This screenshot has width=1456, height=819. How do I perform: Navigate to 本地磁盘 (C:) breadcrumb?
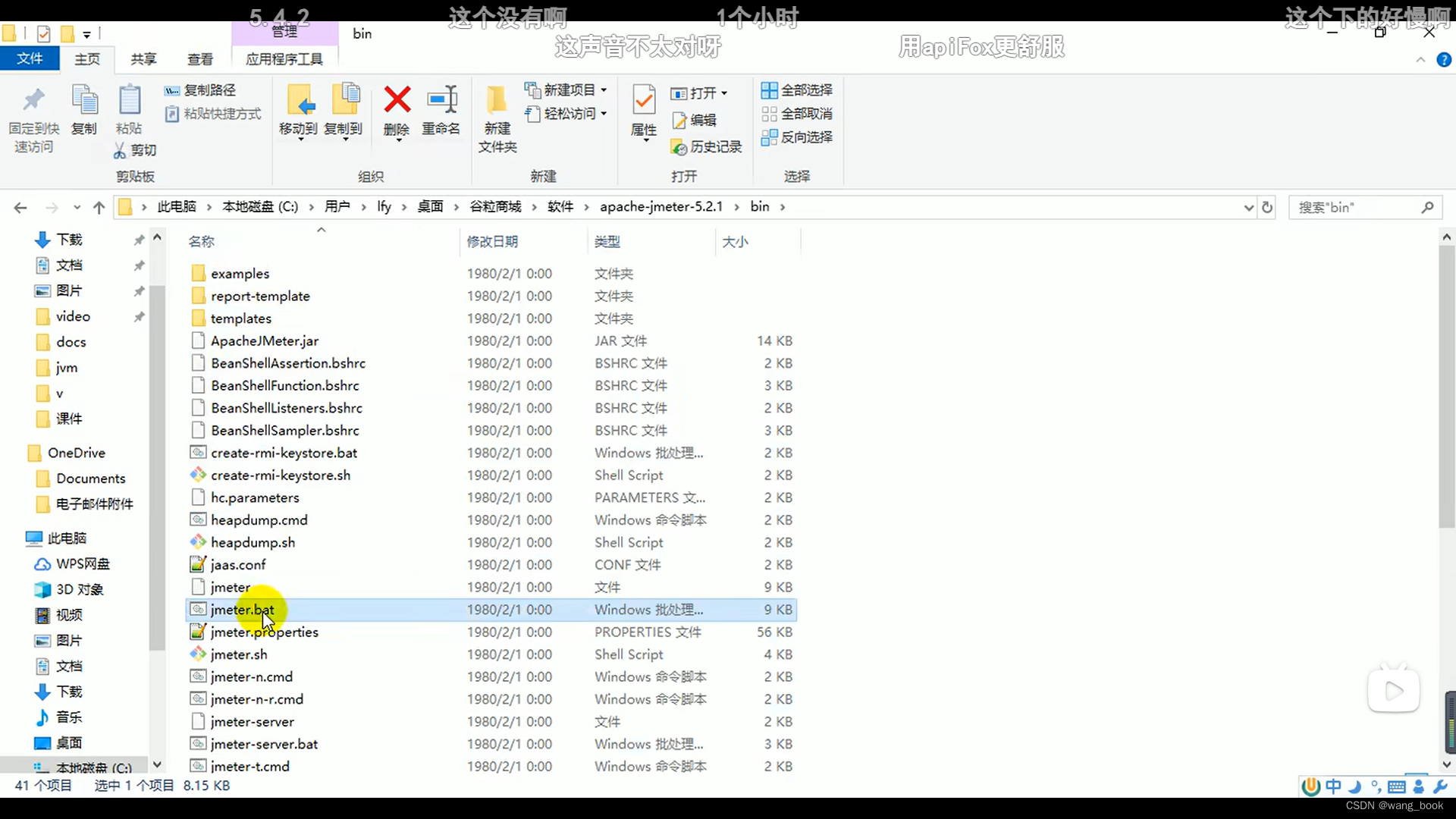coord(260,207)
